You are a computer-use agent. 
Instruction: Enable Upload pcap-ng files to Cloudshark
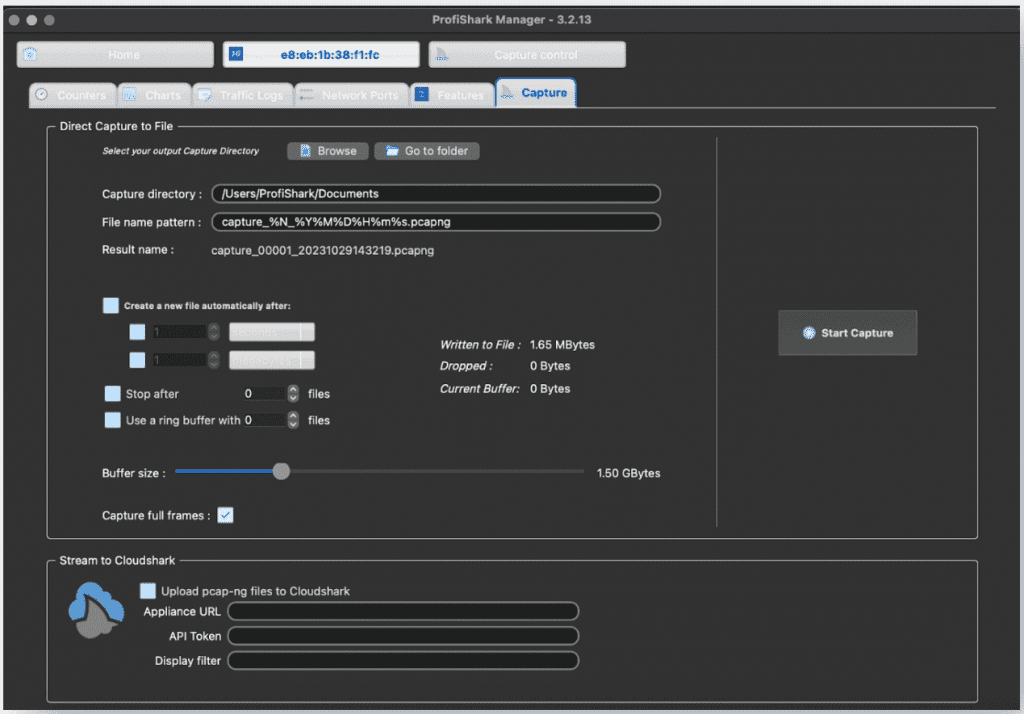pyautogui.click(x=148, y=591)
